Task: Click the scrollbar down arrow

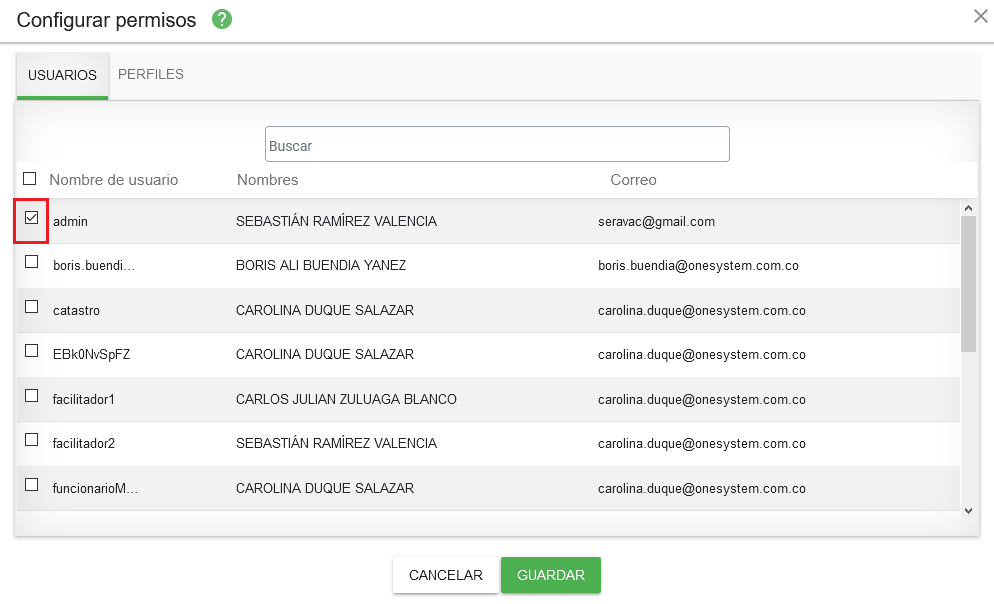Action: (968, 511)
